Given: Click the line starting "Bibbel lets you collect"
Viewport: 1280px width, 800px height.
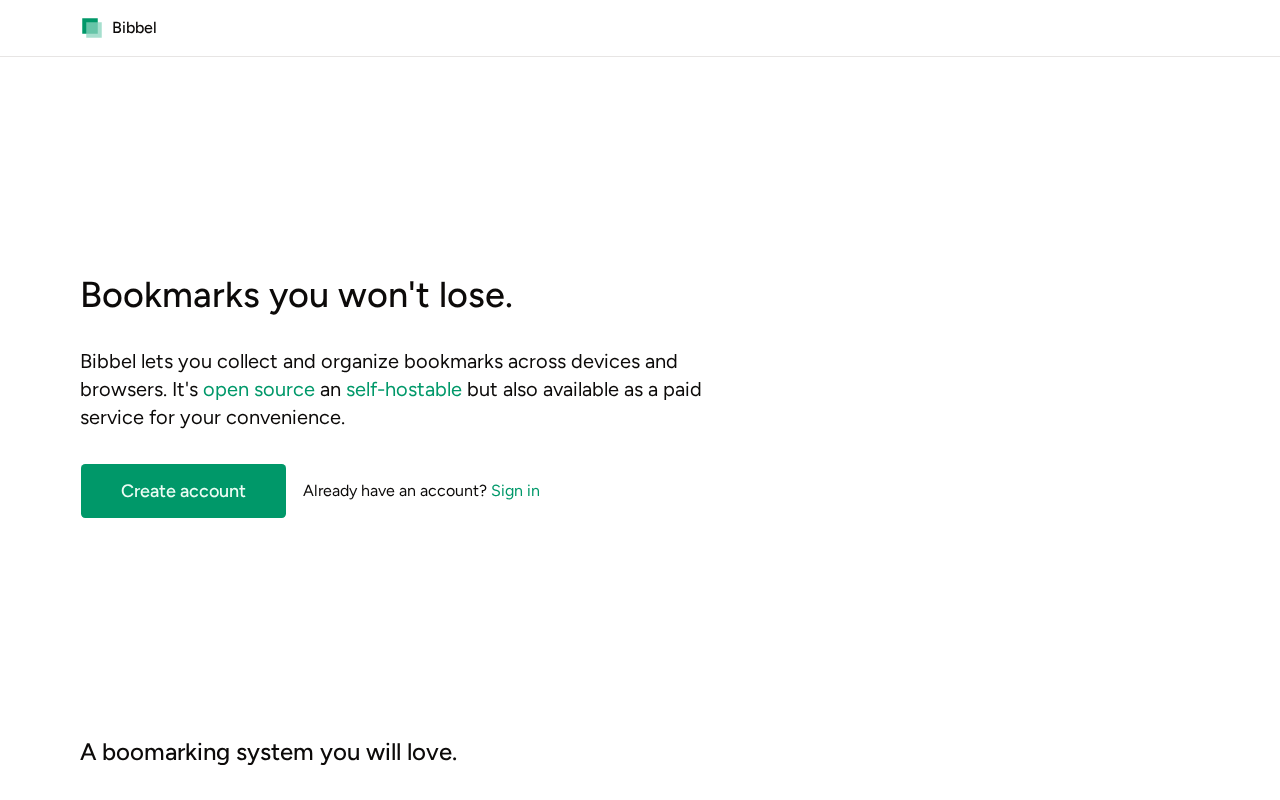Looking at the screenshot, I should 379,361.
